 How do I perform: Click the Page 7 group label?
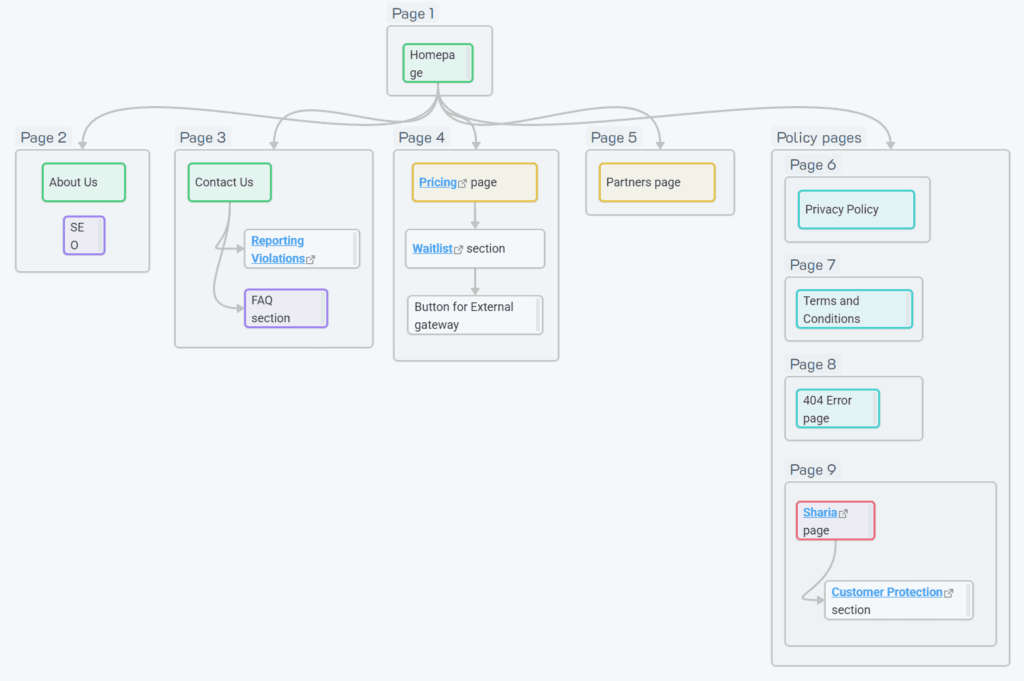(x=812, y=265)
